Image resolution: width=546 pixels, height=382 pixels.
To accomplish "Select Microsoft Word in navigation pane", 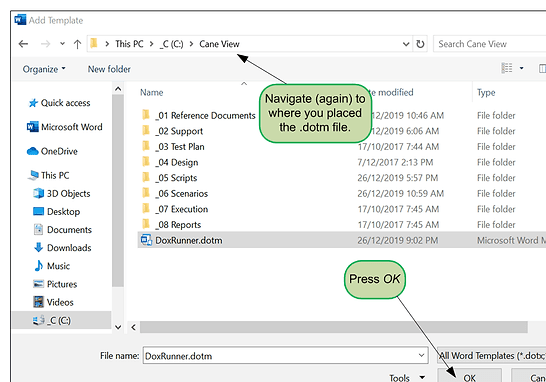I will pos(71,127).
